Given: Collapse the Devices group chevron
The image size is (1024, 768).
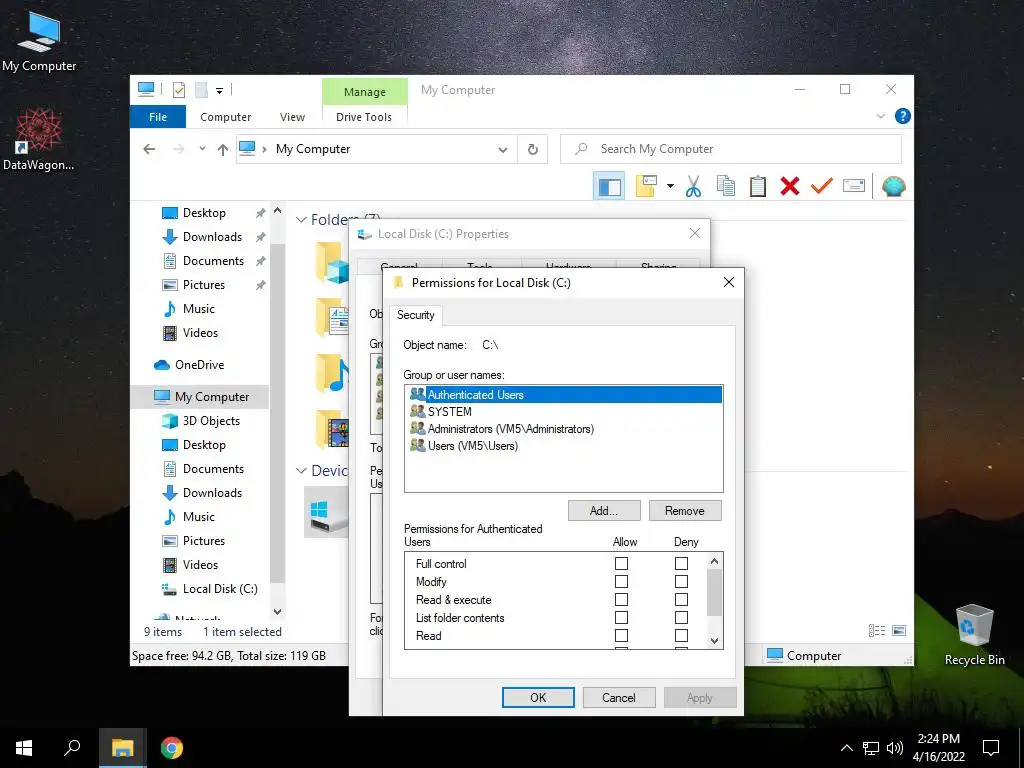Looking at the screenshot, I should [x=301, y=471].
